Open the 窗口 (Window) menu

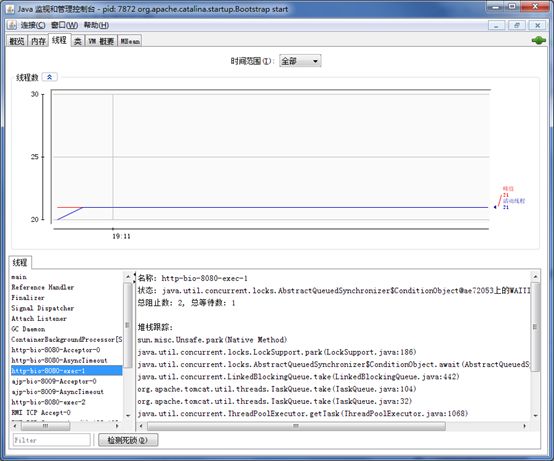point(64,25)
